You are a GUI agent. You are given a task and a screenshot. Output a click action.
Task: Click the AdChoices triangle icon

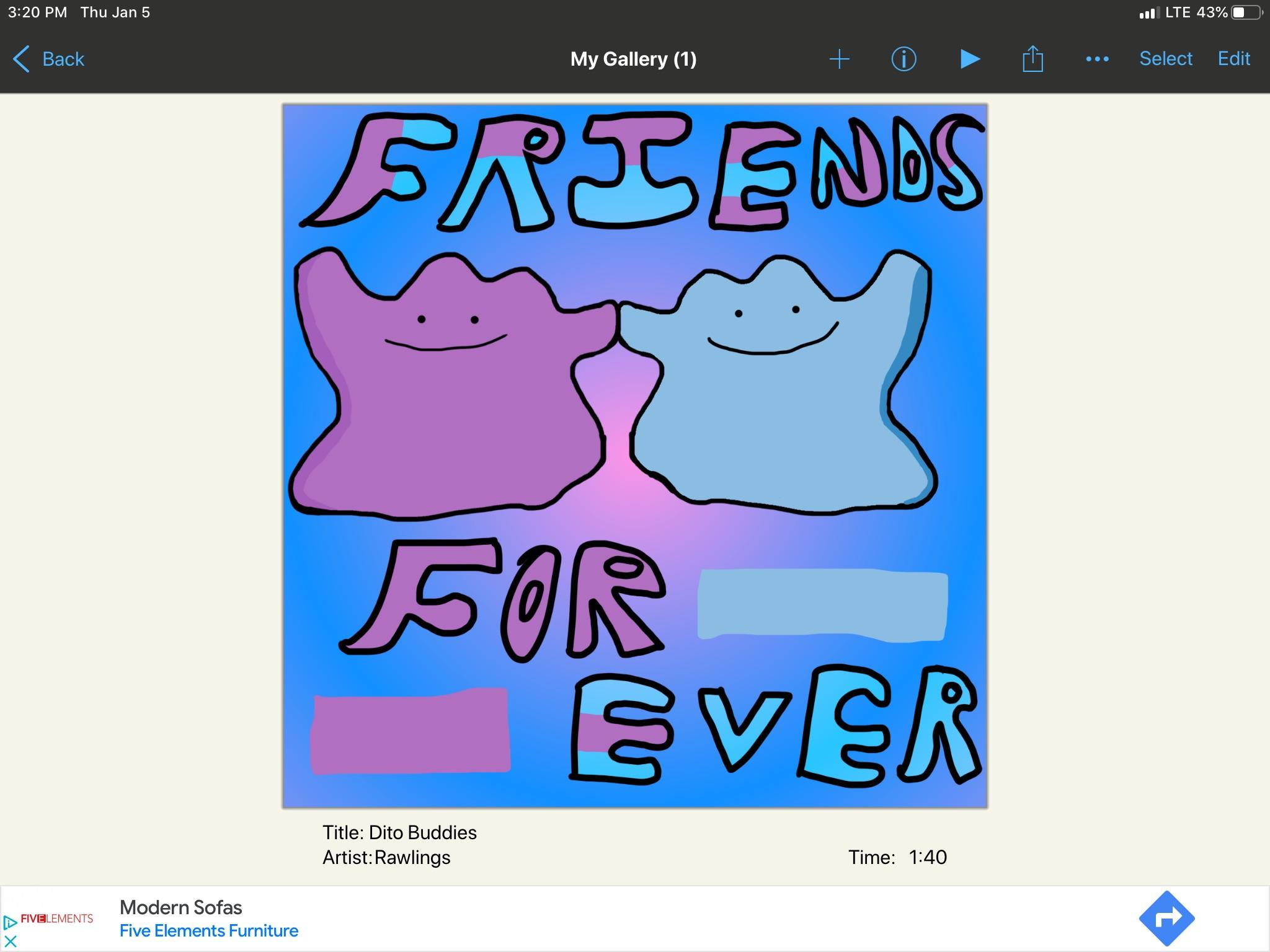(9, 922)
